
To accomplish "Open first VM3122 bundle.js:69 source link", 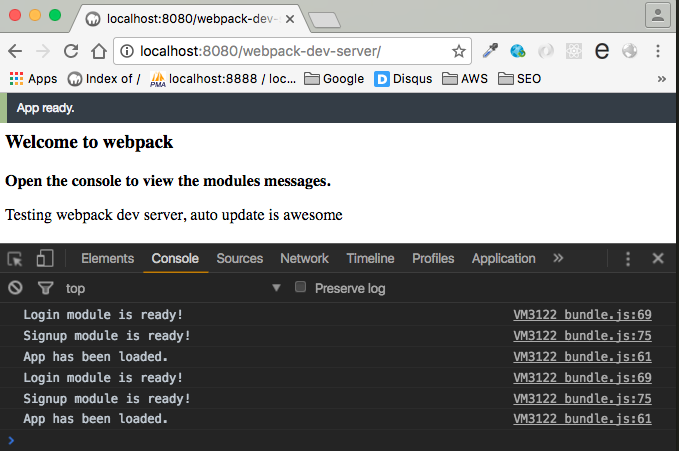I will pos(582,315).
